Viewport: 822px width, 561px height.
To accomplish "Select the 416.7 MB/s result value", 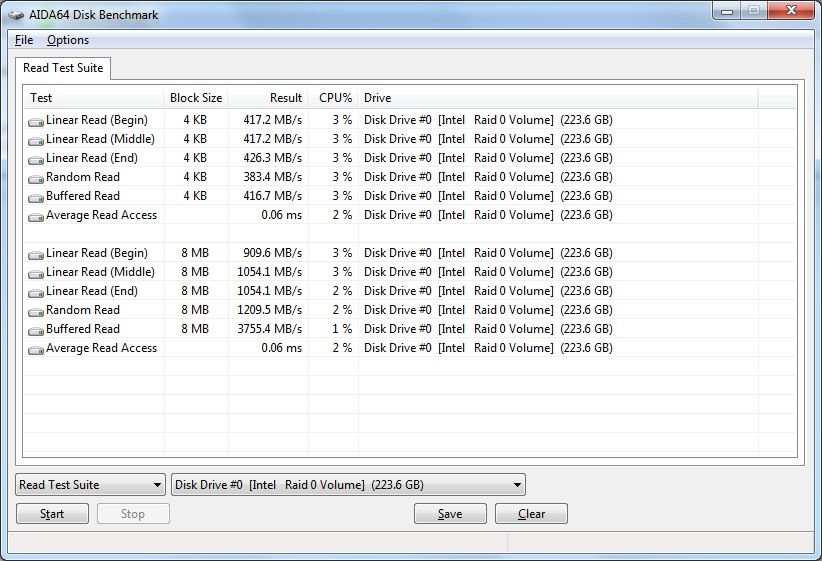I will tap(272, 196).
